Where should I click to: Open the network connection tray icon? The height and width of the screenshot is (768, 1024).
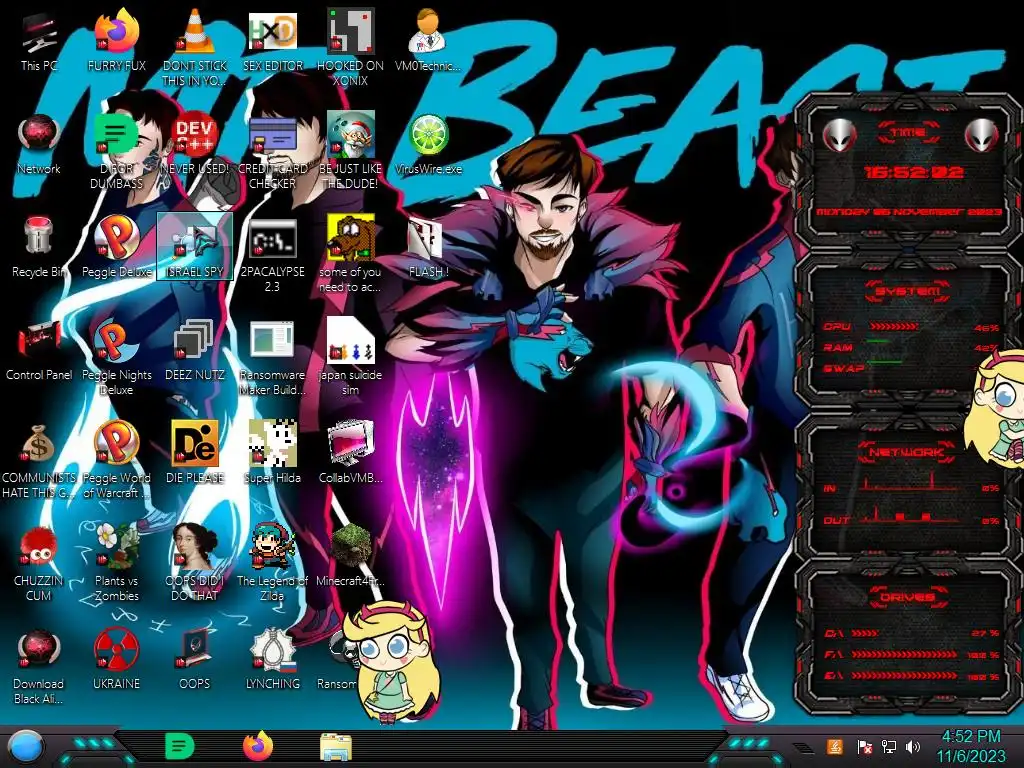pyautogui.click(x=889, y=746)
